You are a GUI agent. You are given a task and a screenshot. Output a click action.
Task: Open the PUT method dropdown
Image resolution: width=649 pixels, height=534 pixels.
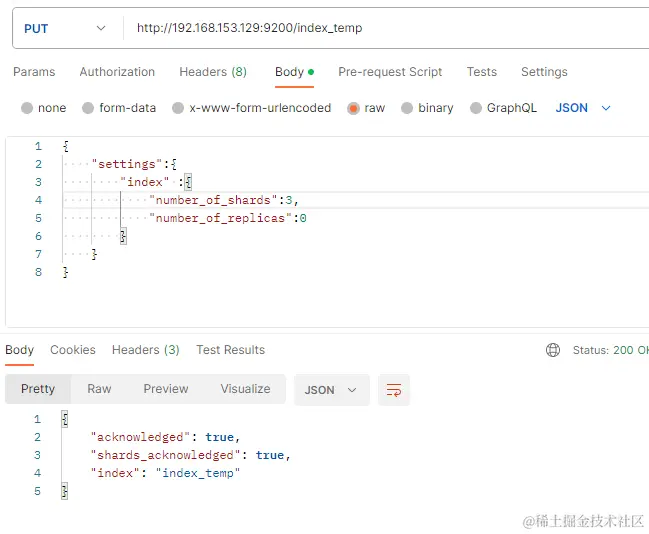click(x=65, y=28)
